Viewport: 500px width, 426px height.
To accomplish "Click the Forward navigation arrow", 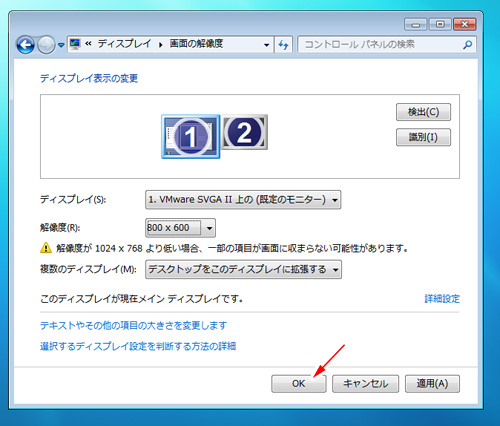I will tap(46, 45).
